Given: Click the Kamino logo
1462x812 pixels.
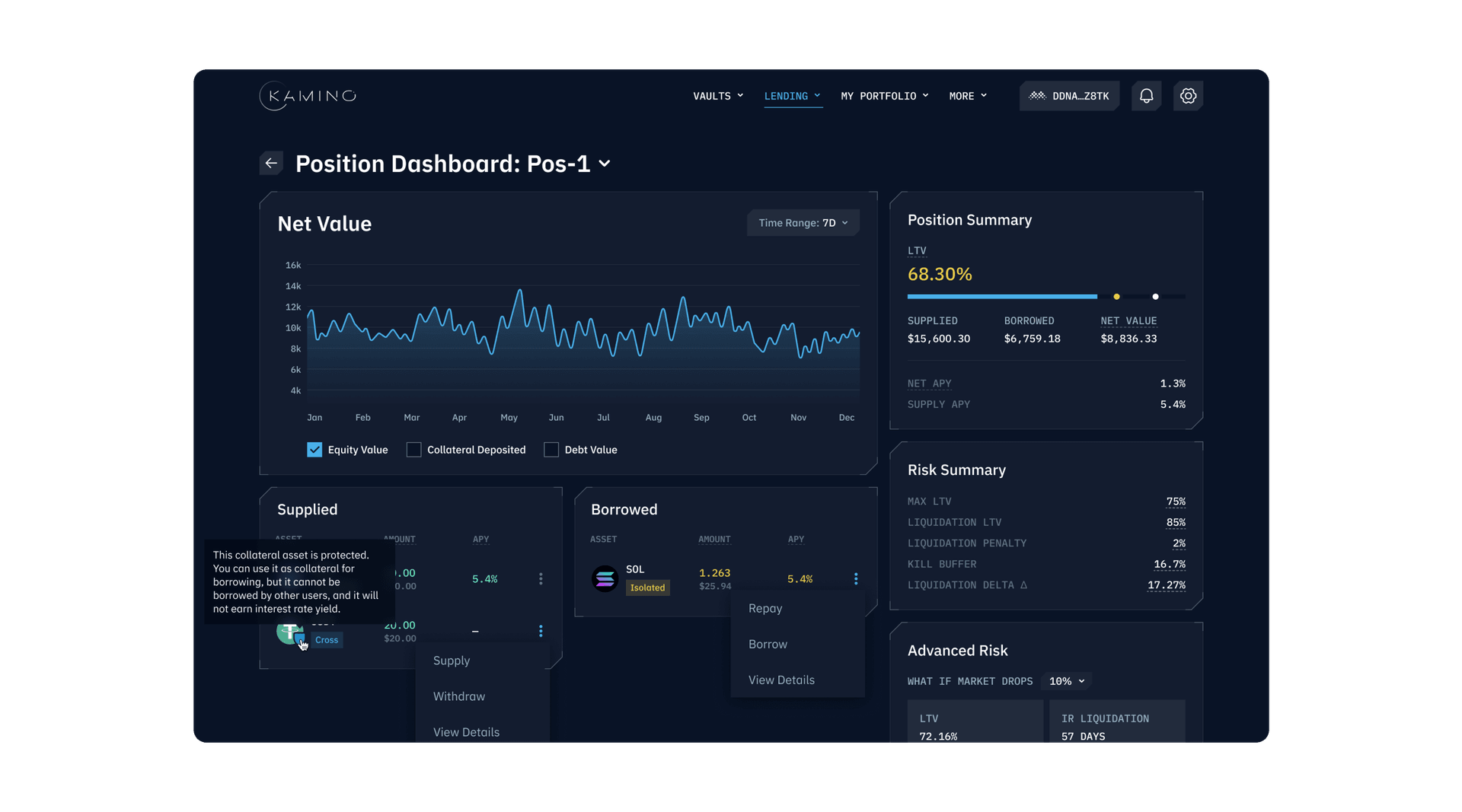Looking at the screenshot, I should [x=308, y=96].
